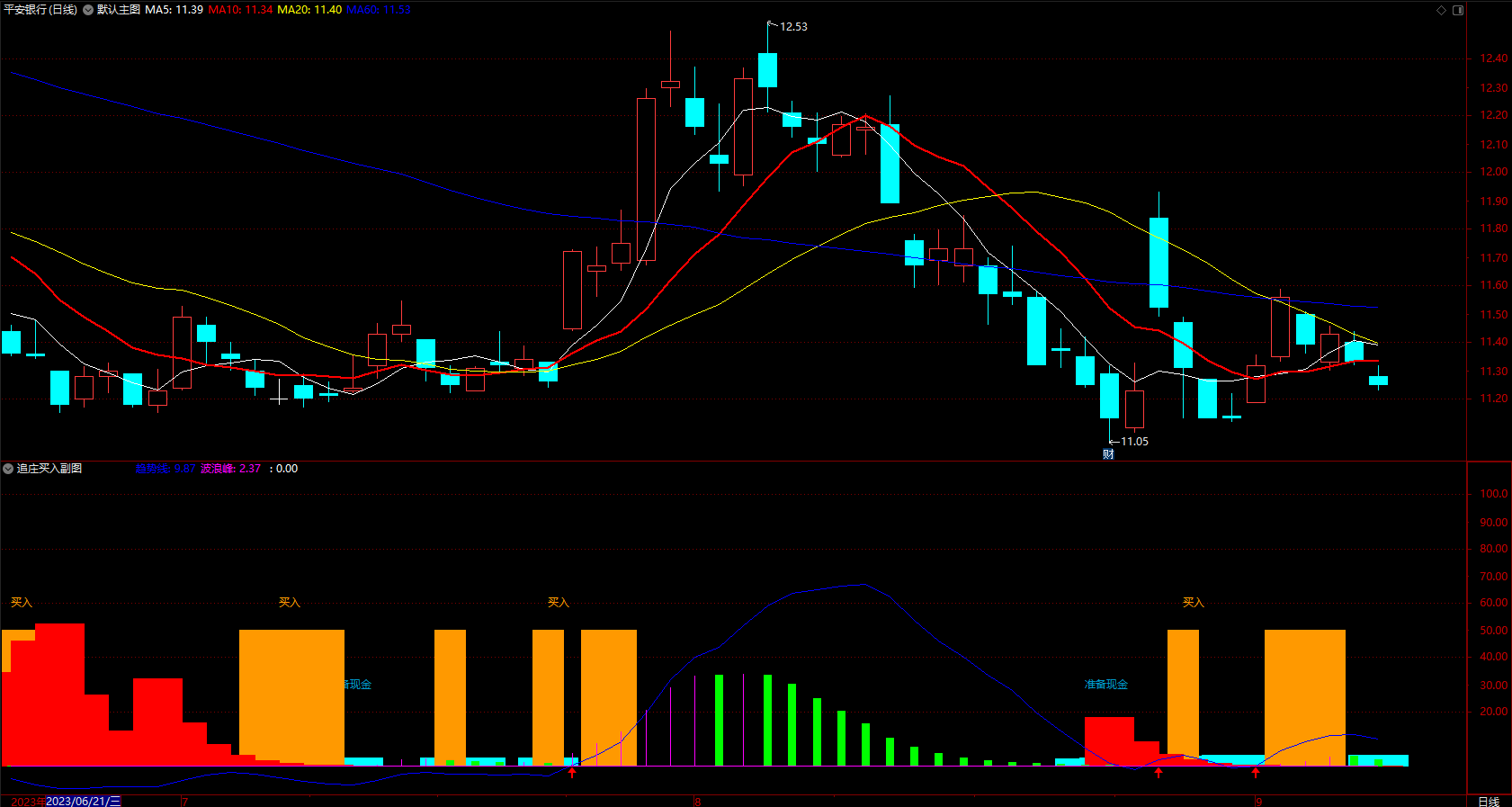Click the 追庄买入副图 indicator name

[x=49, y=469]
